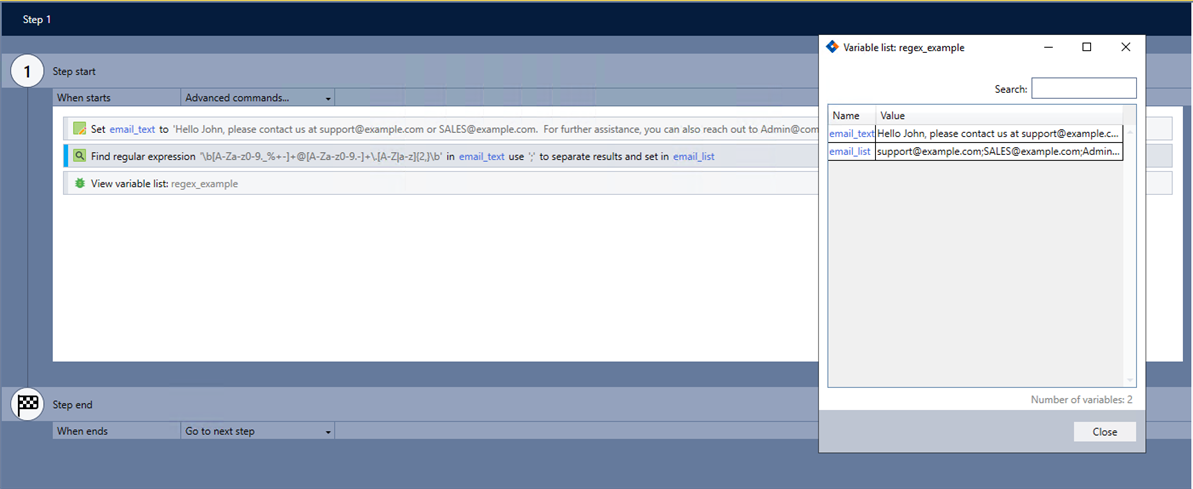This screenshot has width=1193, height=489.
Task: Click the Search input field
Action: 1083,89
